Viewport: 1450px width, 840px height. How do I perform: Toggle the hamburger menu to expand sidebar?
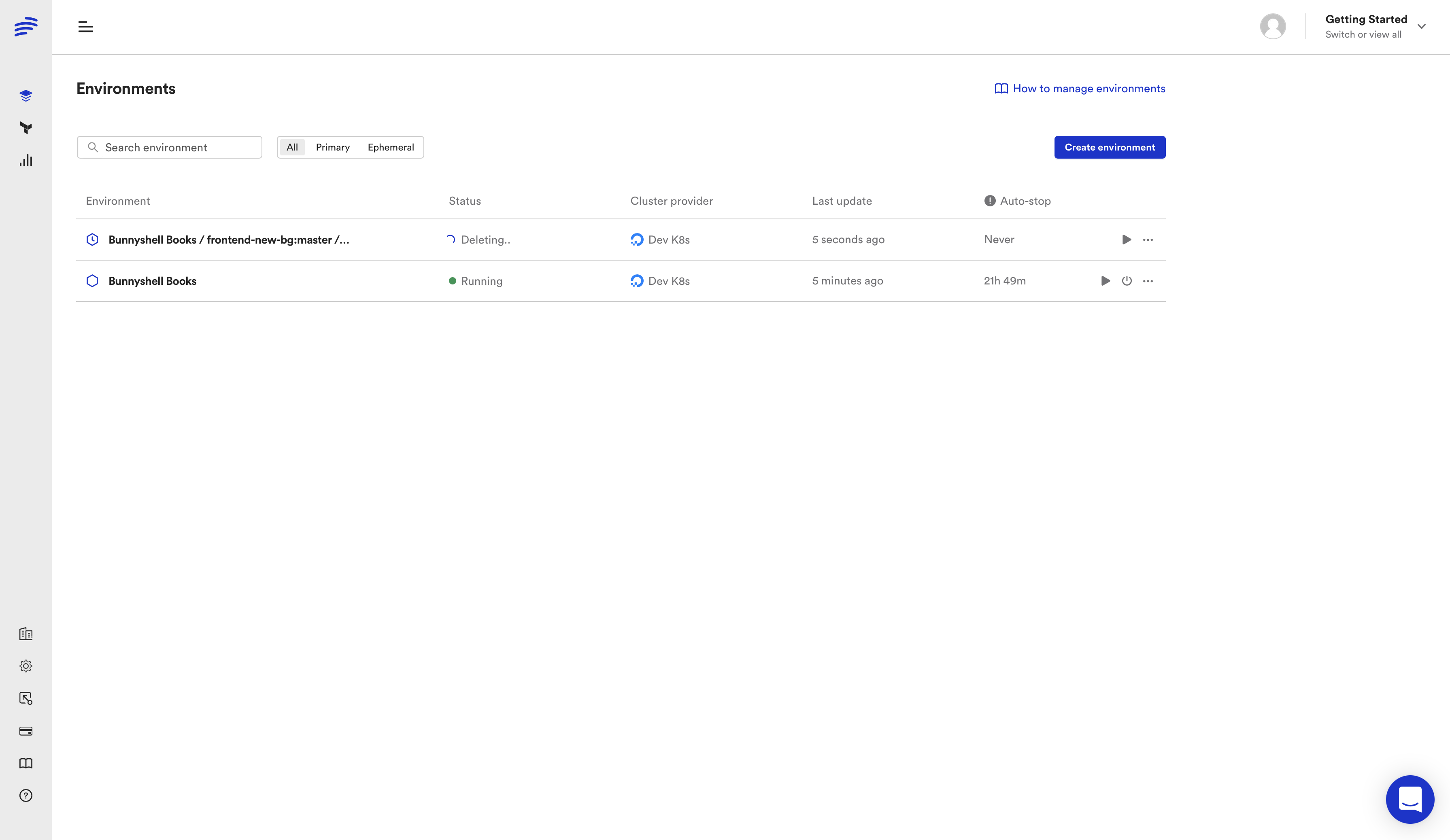point(86,26)
